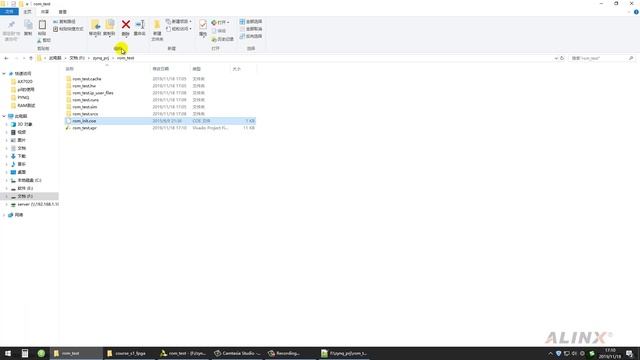Open the Calculator taskbar icon

(25, 353)
